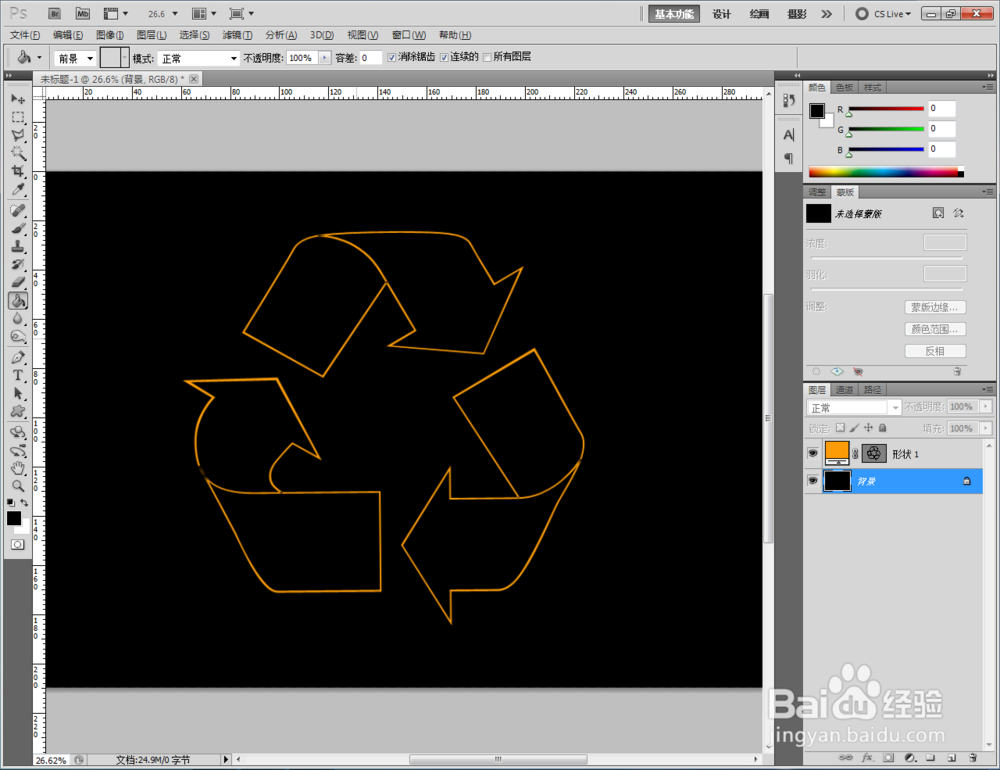Click the 颜色范围... button
The height and width of the screenshot is (770, 1000).
934,329
